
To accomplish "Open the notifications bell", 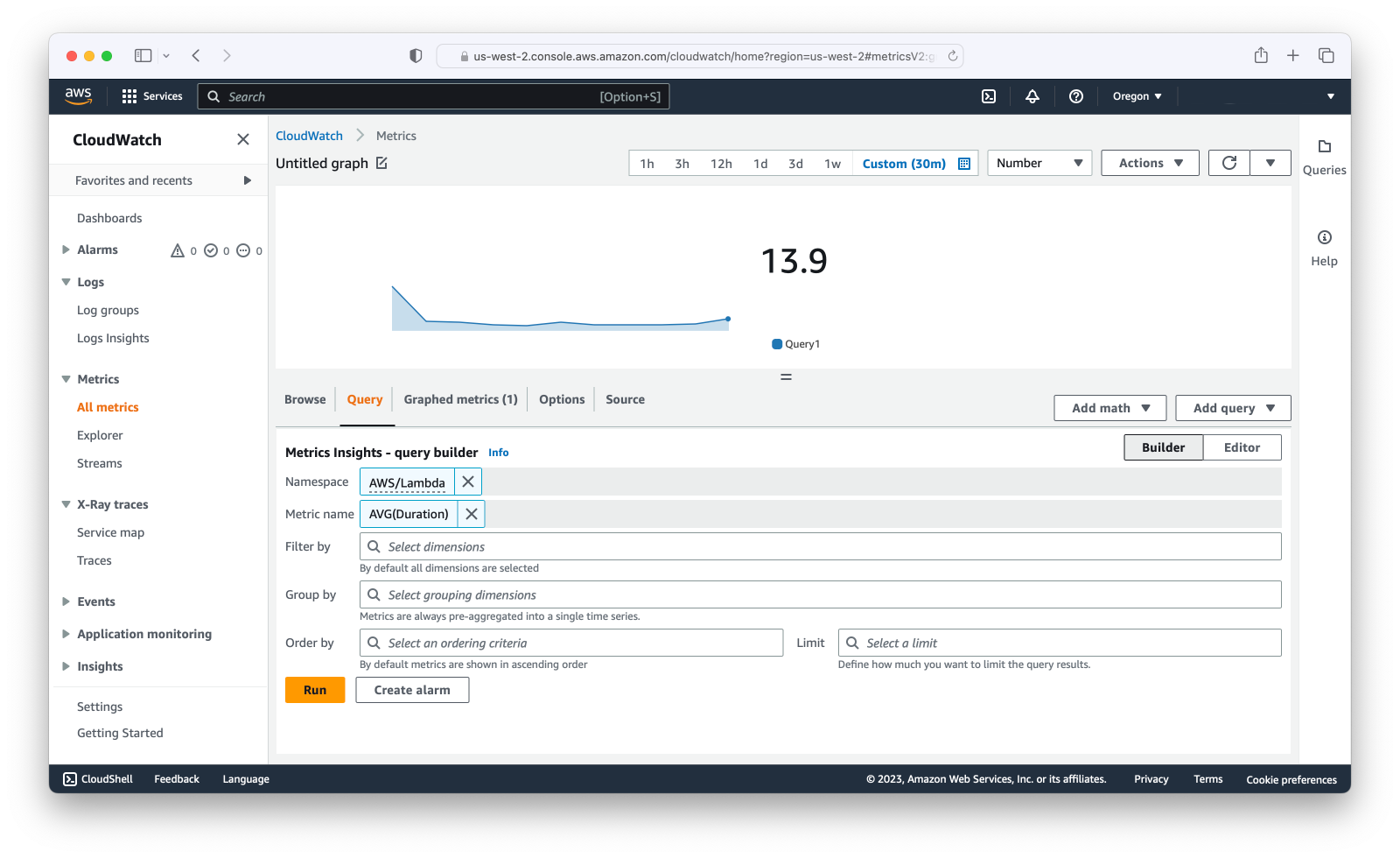I will pos(1032,96).
